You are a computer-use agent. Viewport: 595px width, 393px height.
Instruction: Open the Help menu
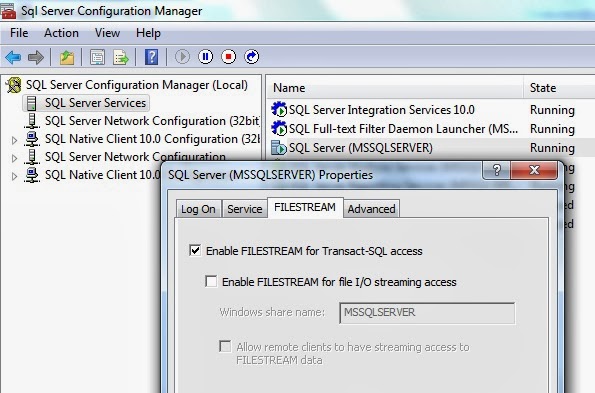tap(148, 33)
